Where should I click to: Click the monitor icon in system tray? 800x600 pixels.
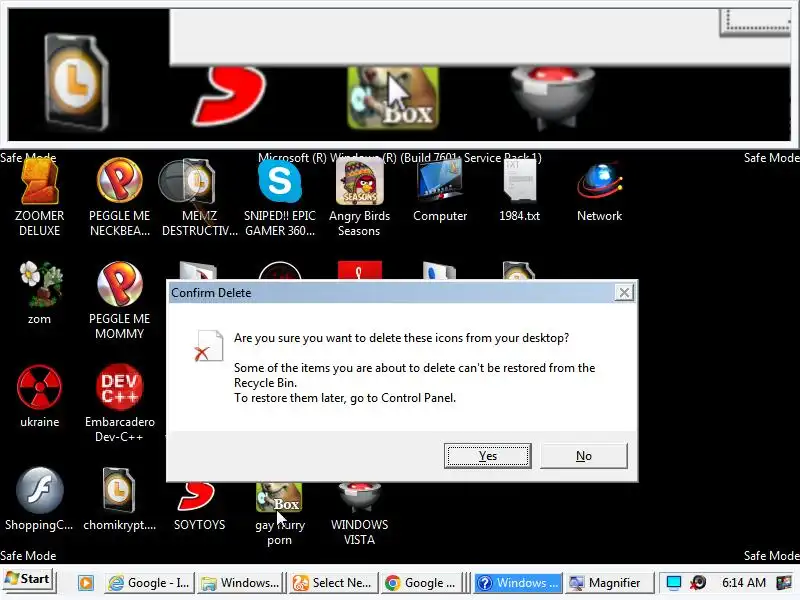673,583
